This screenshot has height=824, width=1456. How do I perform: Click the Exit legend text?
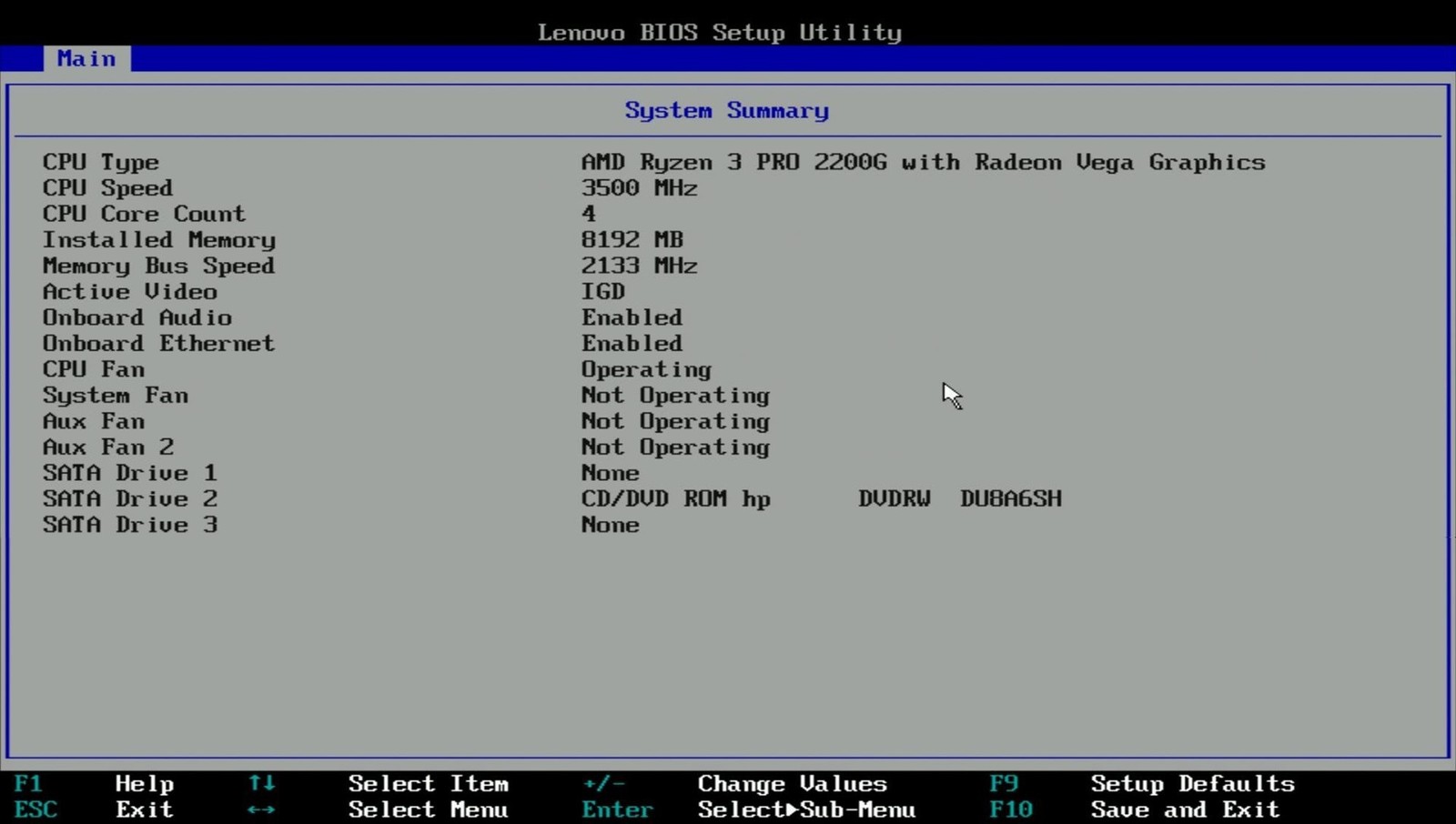pos(144,809)
